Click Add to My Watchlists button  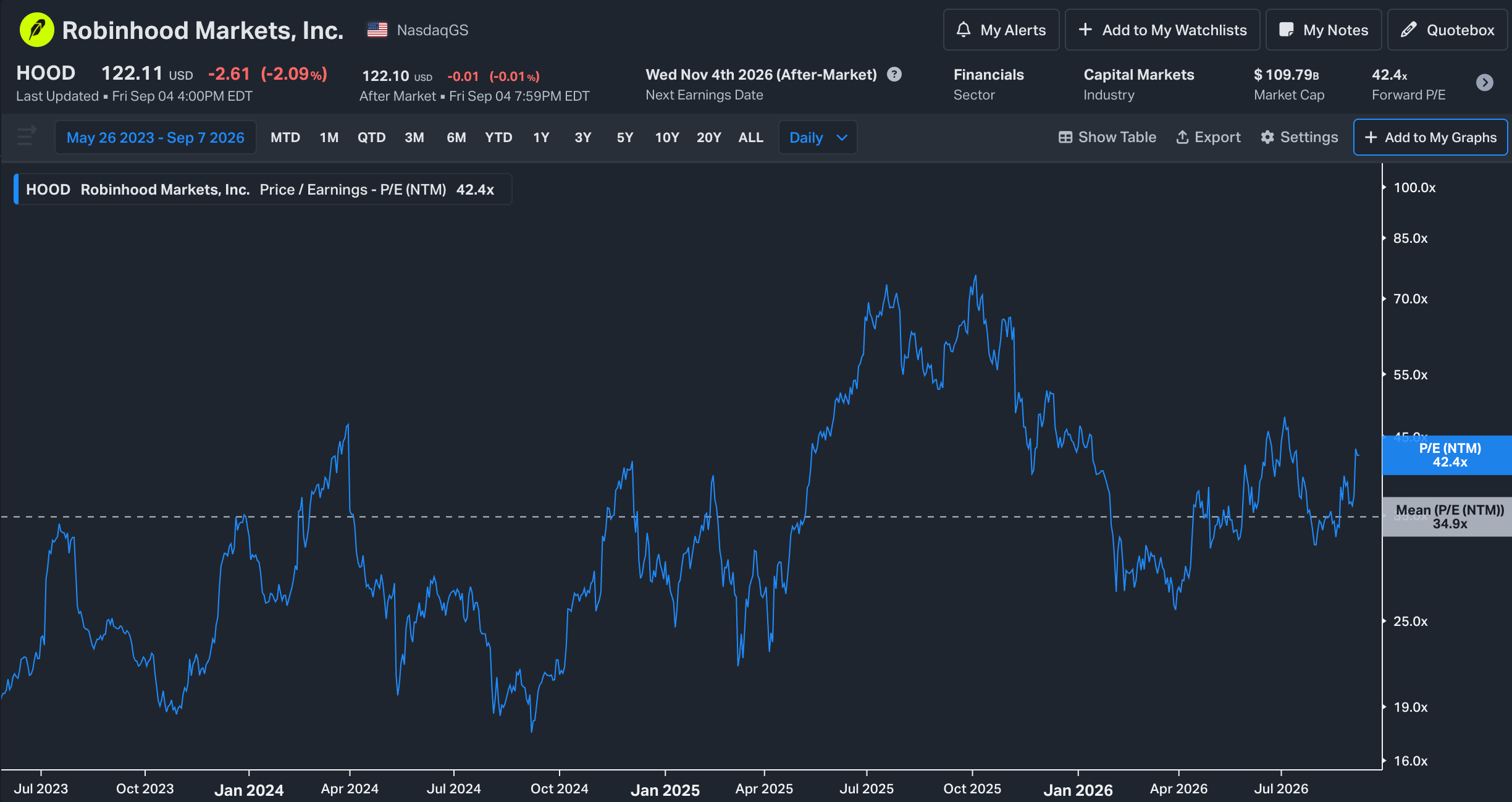[1162, 30]
